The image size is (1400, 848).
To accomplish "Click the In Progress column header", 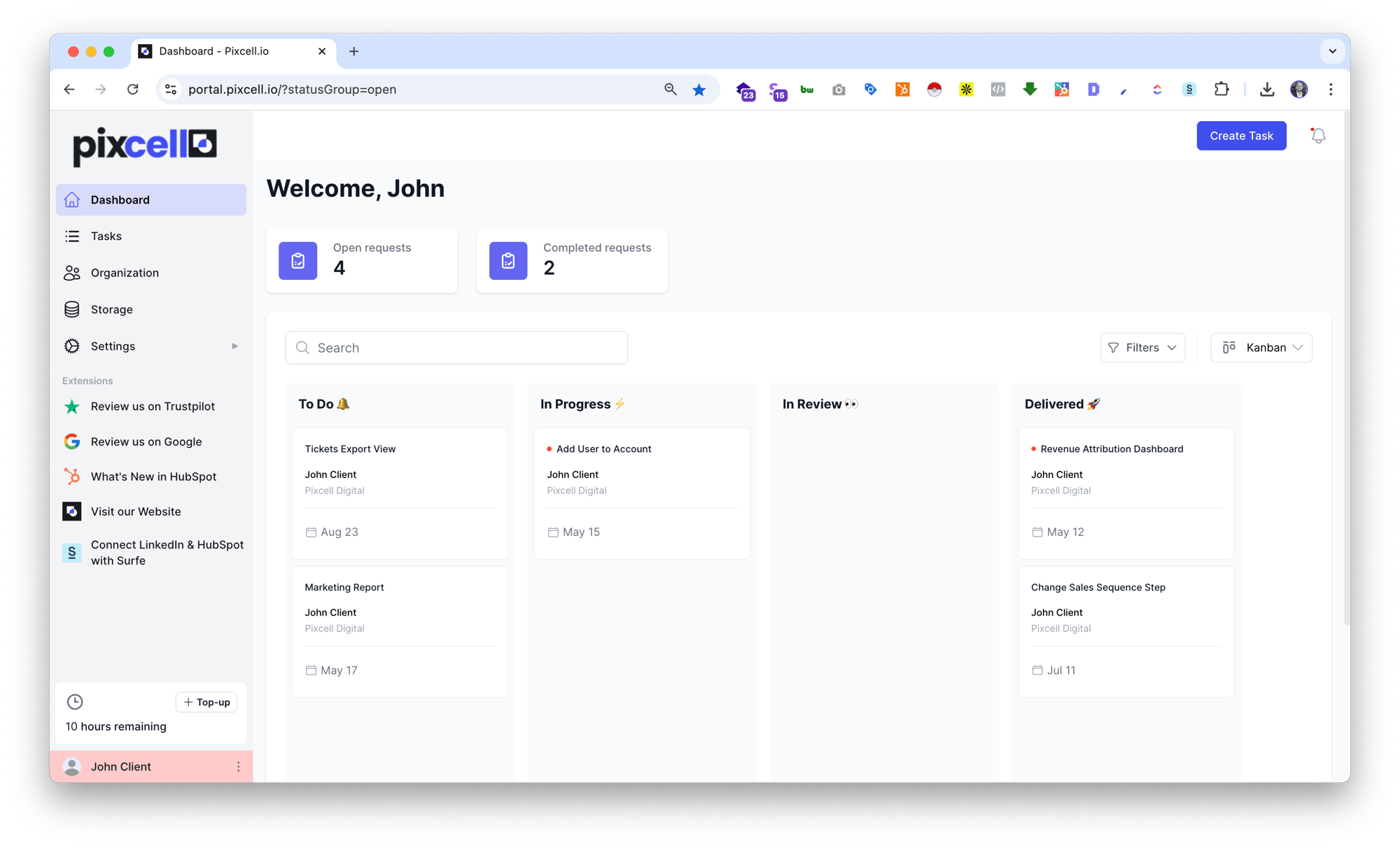I will pos(582,404).
